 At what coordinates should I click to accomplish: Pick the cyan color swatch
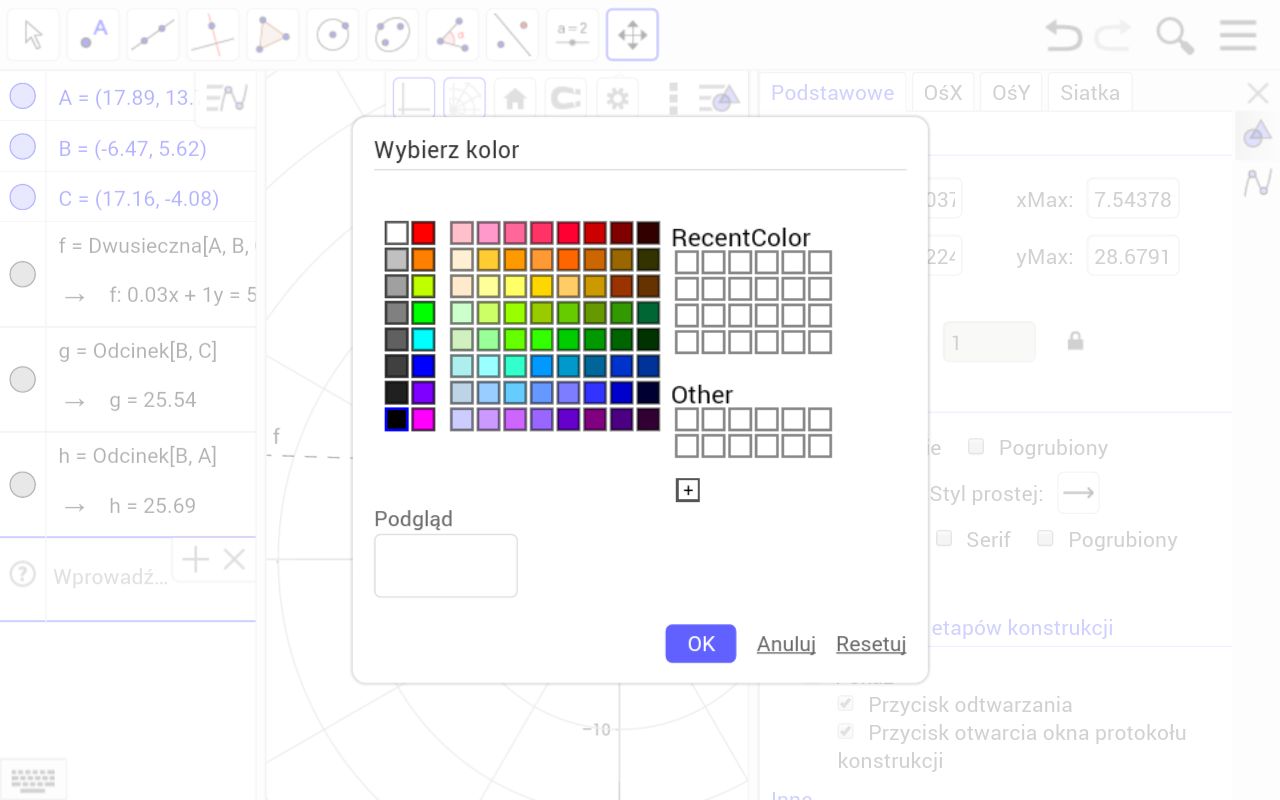pyautogui.click(x=424, y=339)
